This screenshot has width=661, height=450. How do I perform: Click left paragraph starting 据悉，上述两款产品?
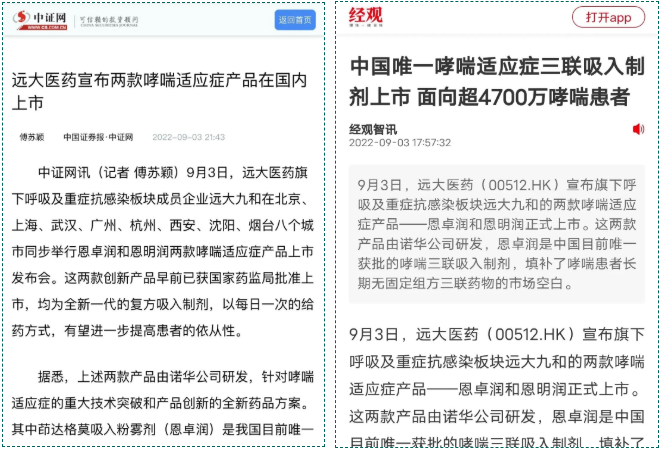tap(162, 403)
